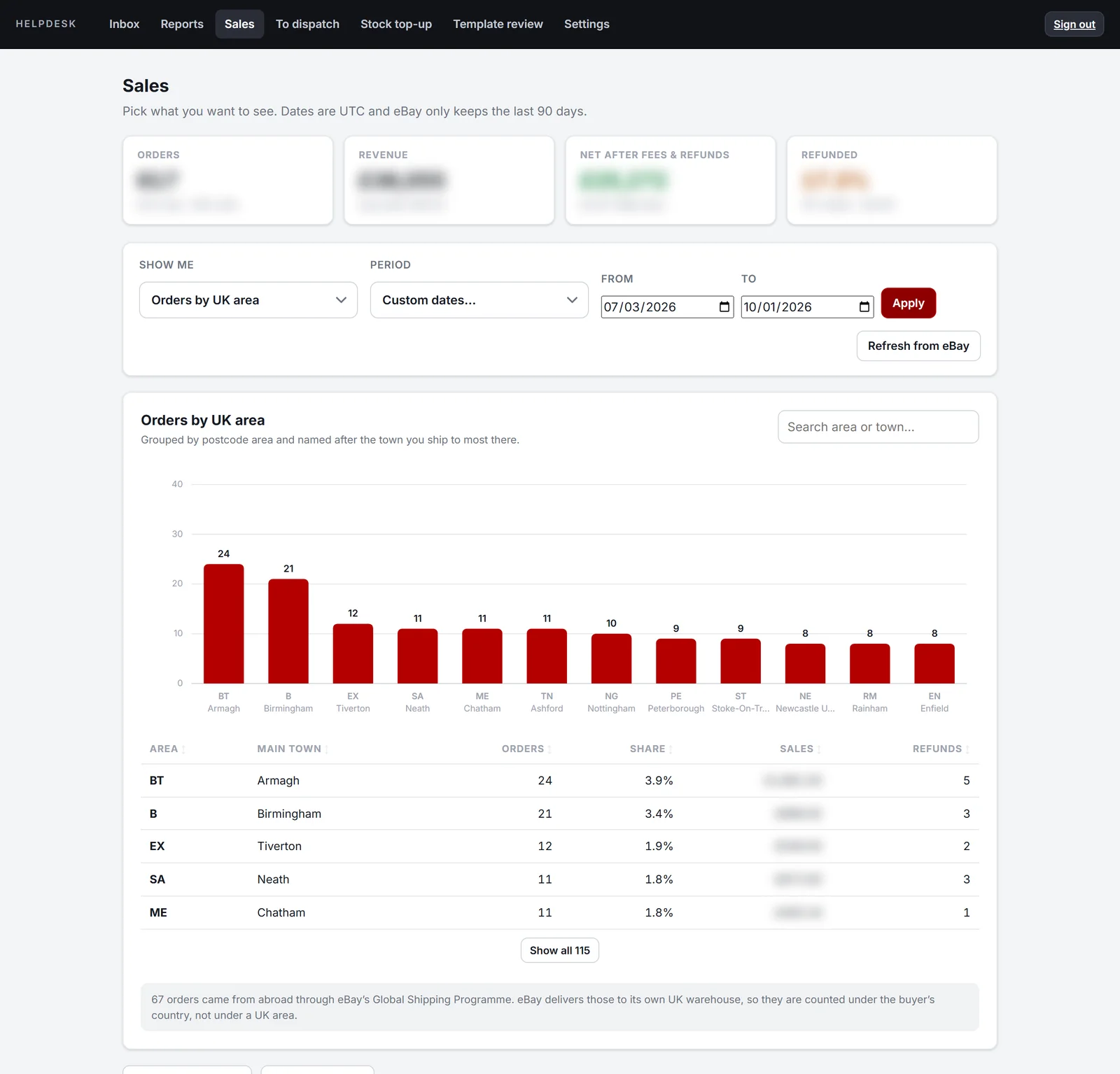Viewport: 1120px width, 1074px height.
Task: Click the 3.4% share value
Action: [659, 814]
